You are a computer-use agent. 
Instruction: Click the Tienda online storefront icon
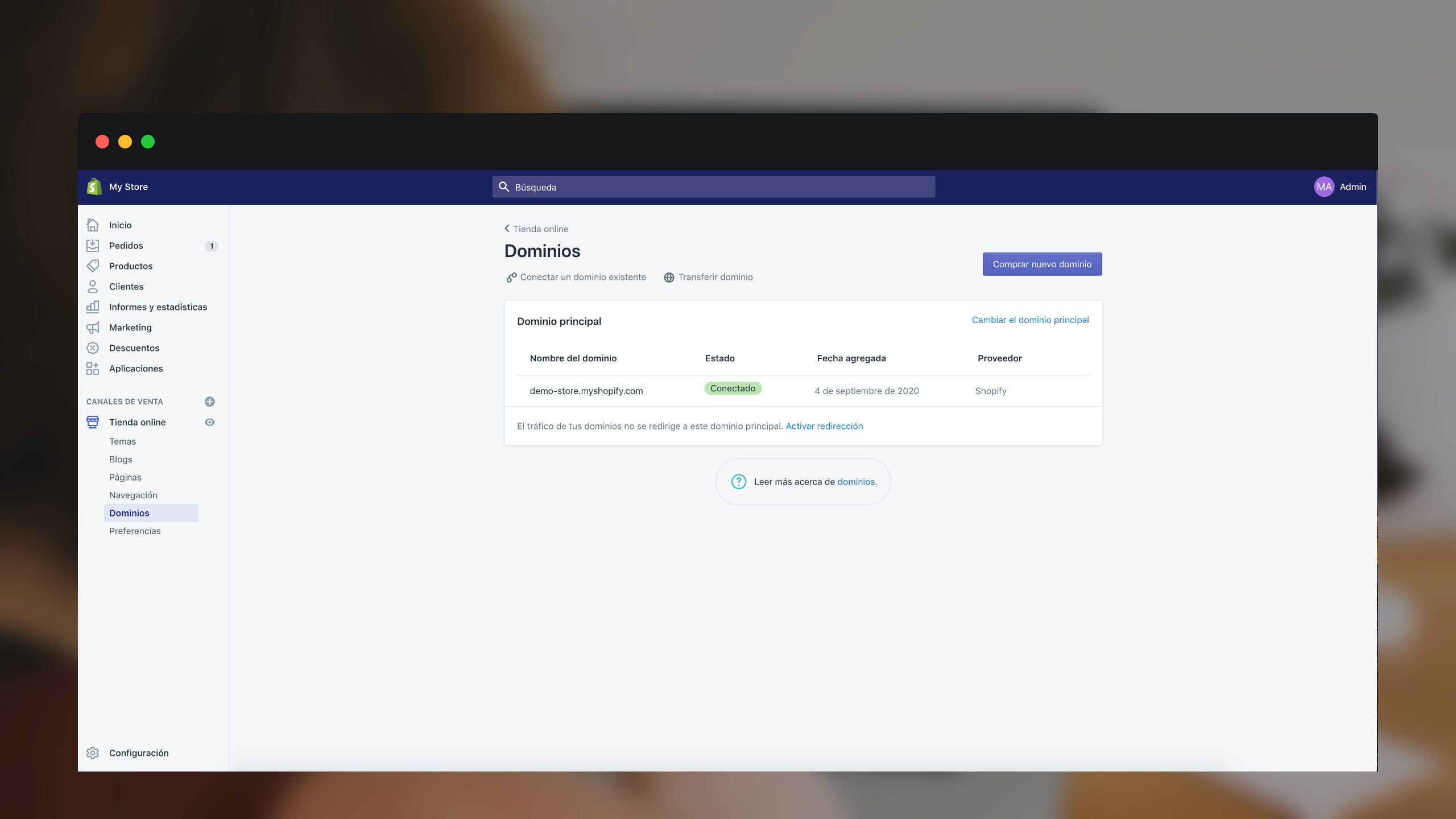tap(93, 422)
